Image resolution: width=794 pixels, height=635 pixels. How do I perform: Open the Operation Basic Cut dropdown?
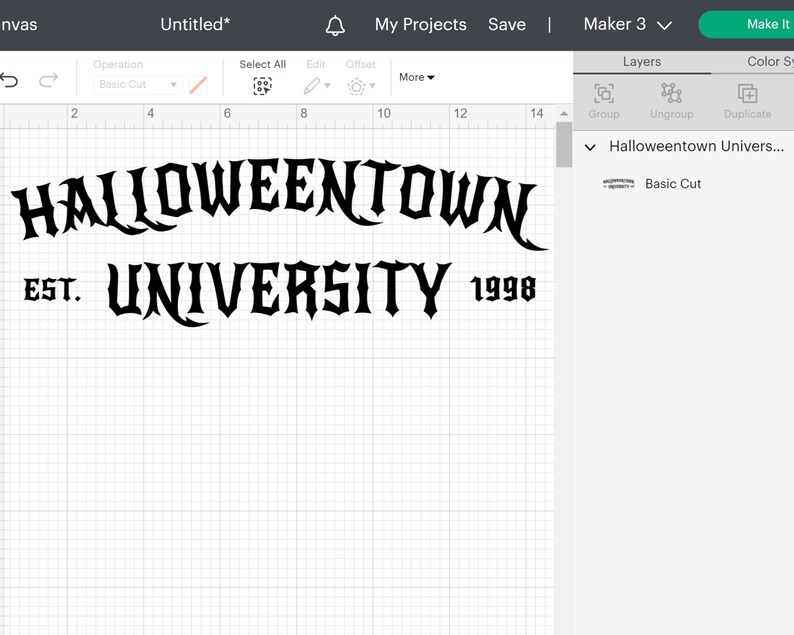138,85
